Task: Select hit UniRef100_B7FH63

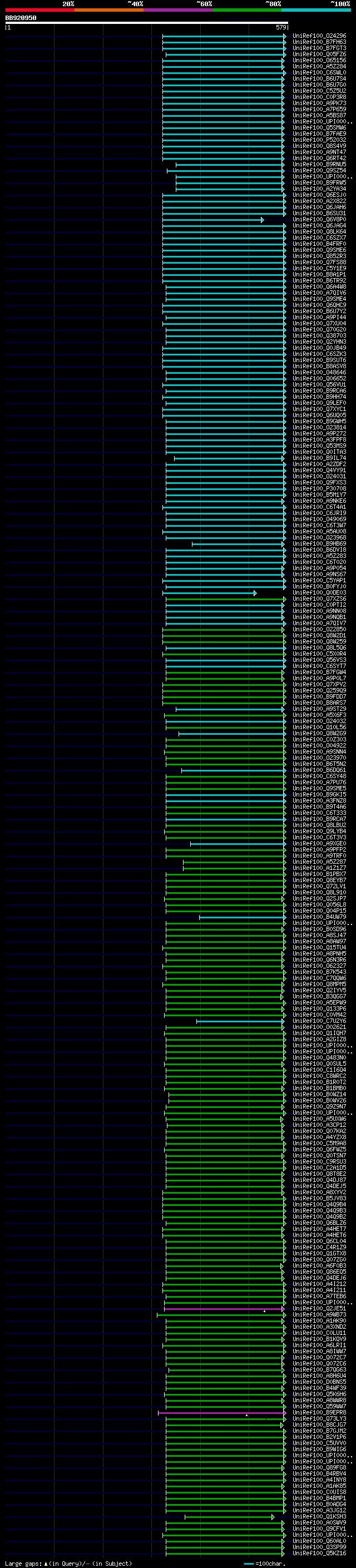Action: [319, 42]
